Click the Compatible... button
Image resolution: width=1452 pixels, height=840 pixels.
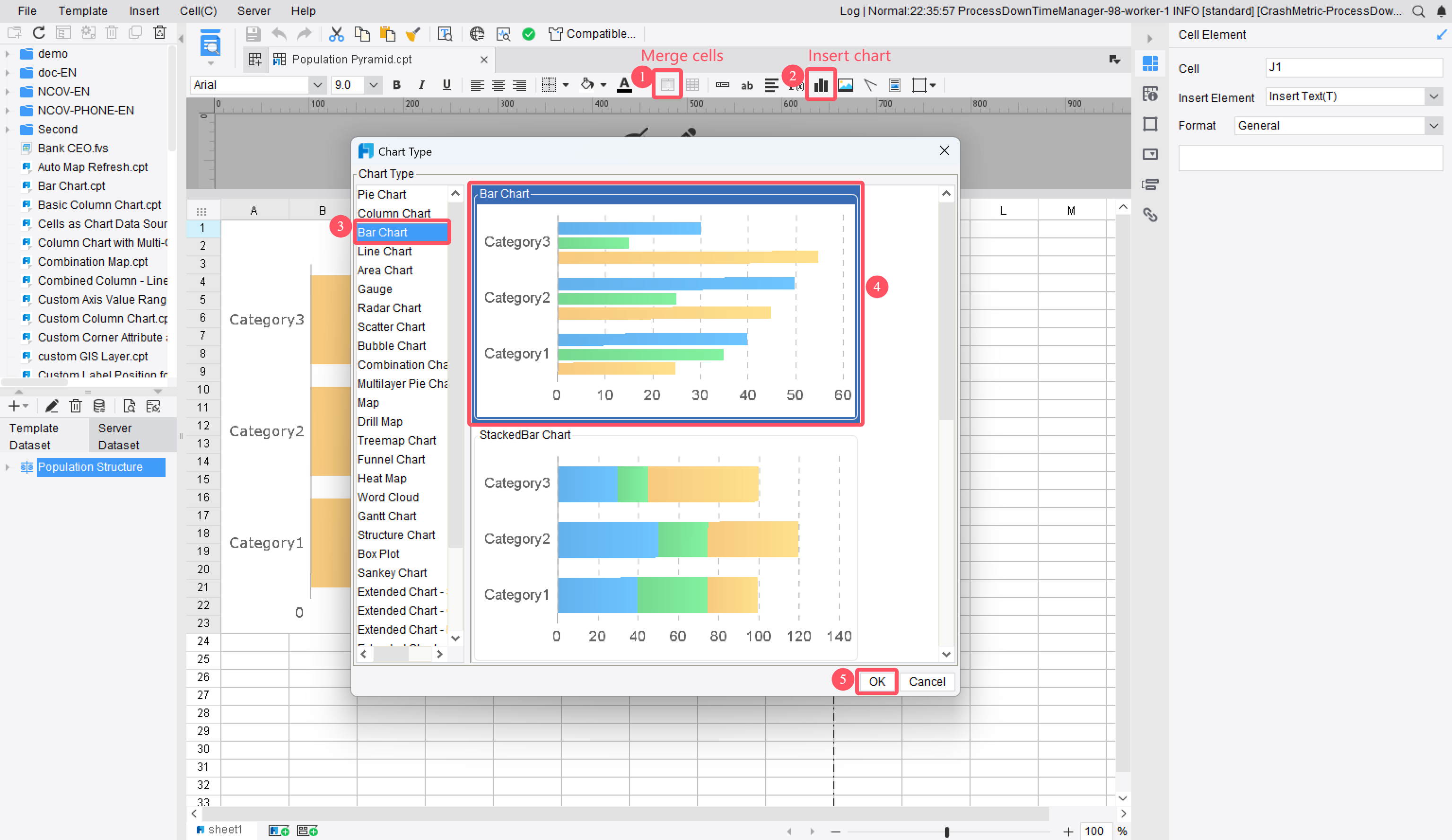click(592, 34)
